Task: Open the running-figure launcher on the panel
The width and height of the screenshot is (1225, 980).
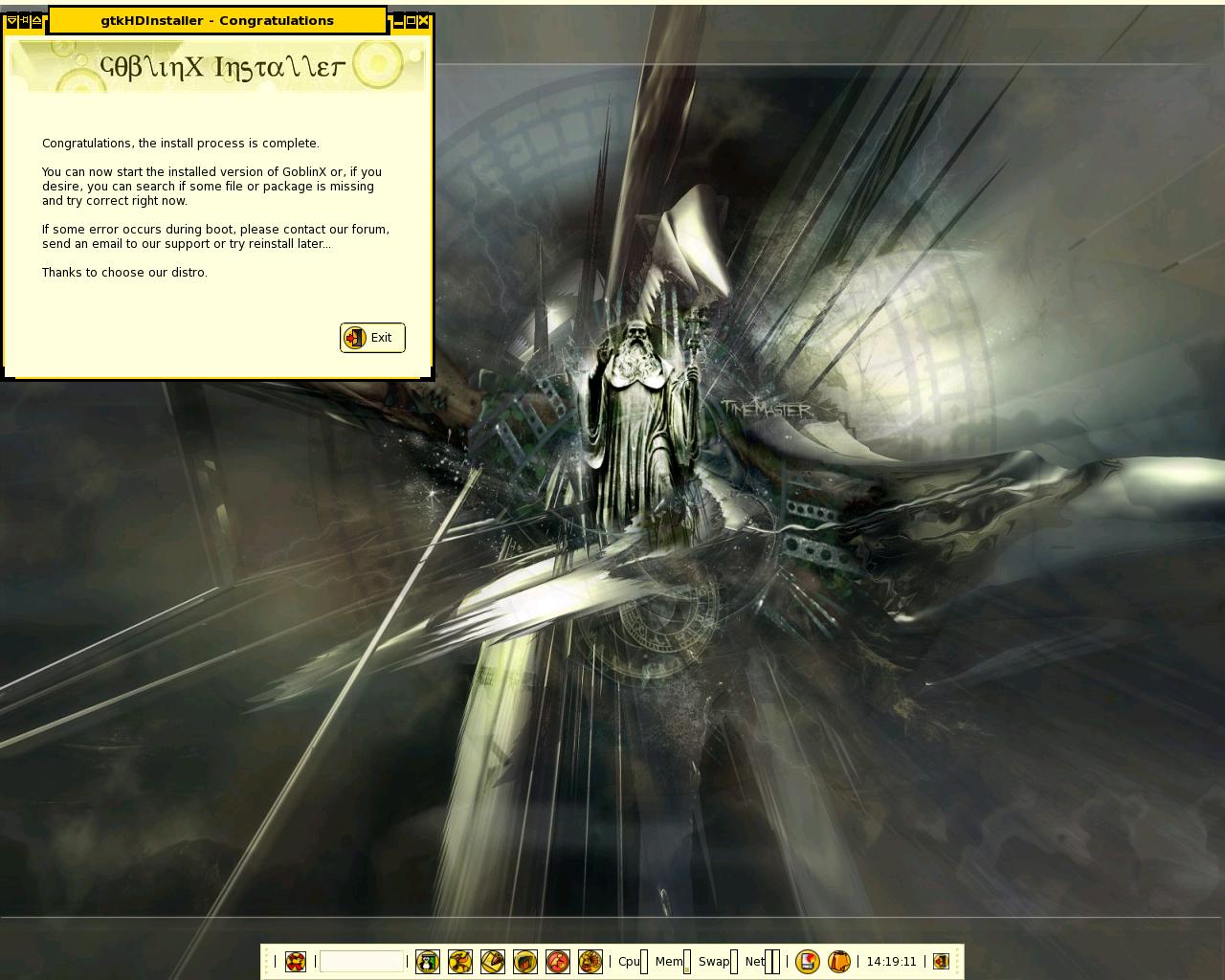Action: 459,962
